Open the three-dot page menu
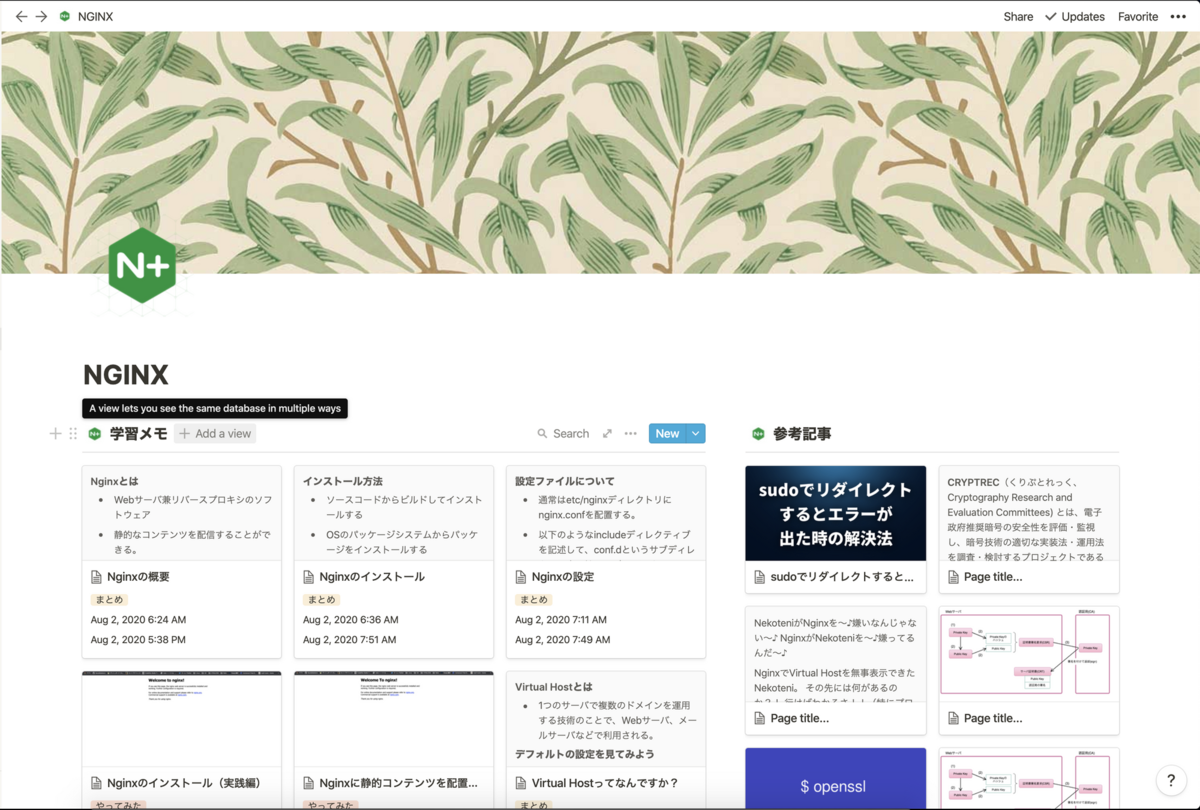Screen dimensions: 1200x810 tap(1178, 16)
